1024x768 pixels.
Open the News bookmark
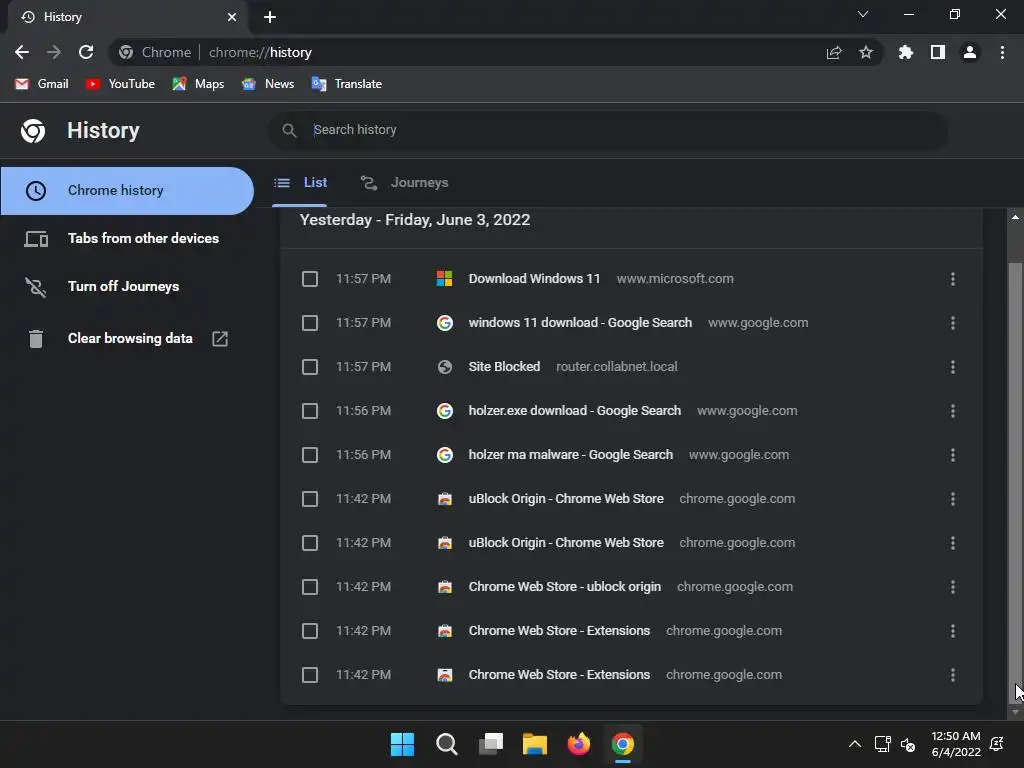tap(268, 84)
